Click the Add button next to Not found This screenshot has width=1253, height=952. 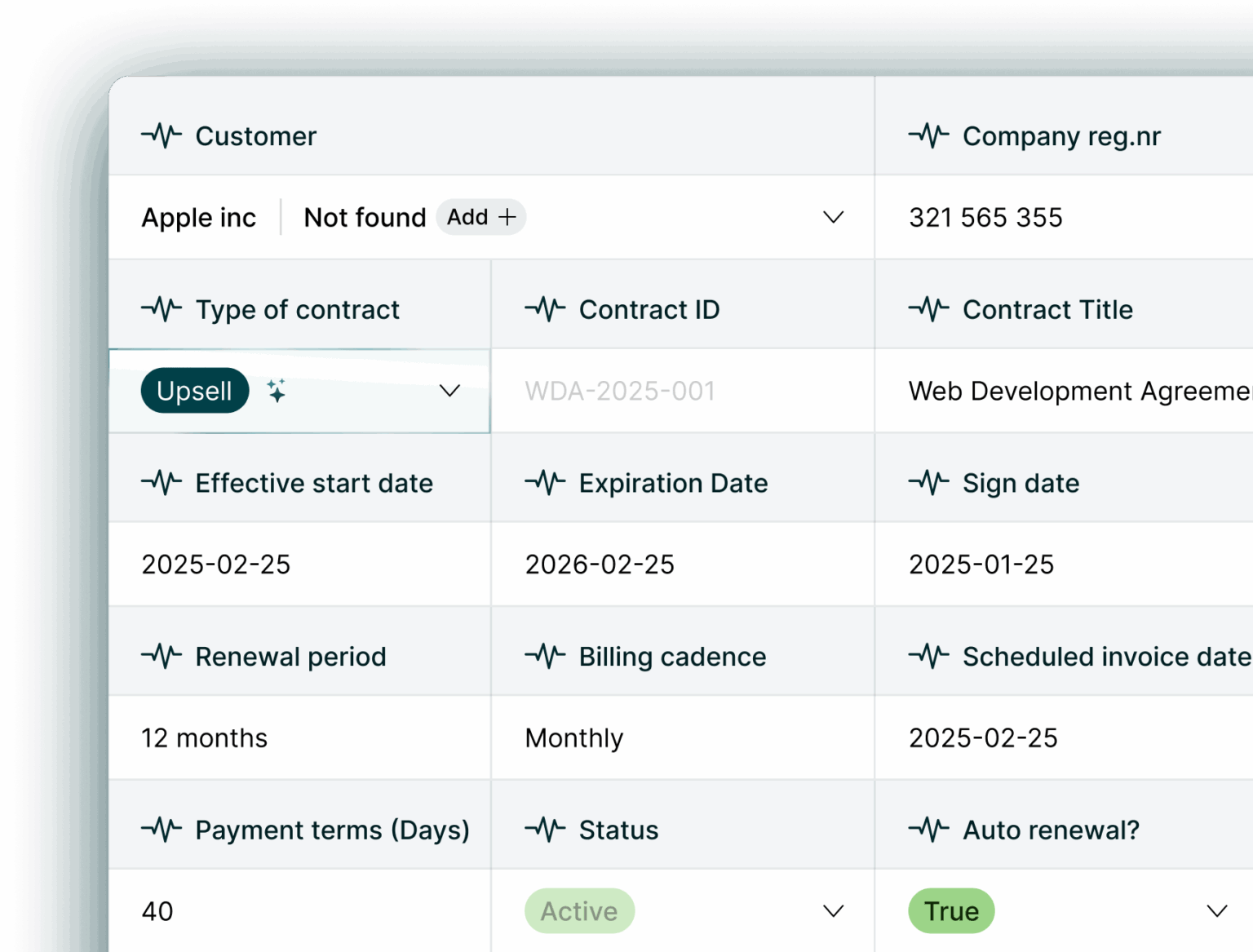click(480, 217)
